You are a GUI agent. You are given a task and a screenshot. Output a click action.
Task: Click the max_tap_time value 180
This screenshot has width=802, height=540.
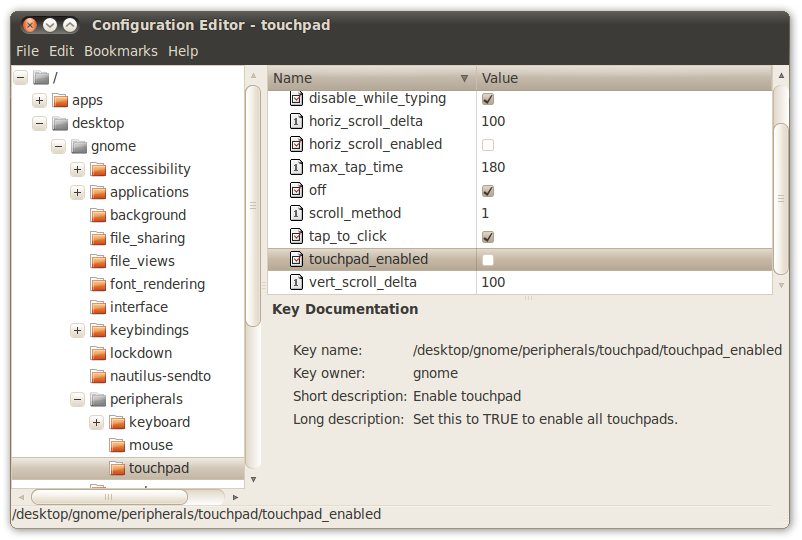493,167
